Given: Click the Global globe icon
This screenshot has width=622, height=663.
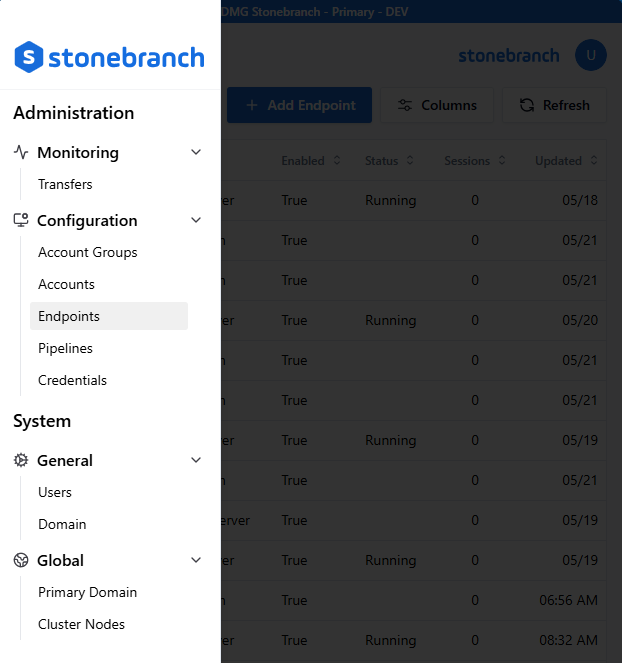Looking at the screenshot, I should click(x=21, y=561).
